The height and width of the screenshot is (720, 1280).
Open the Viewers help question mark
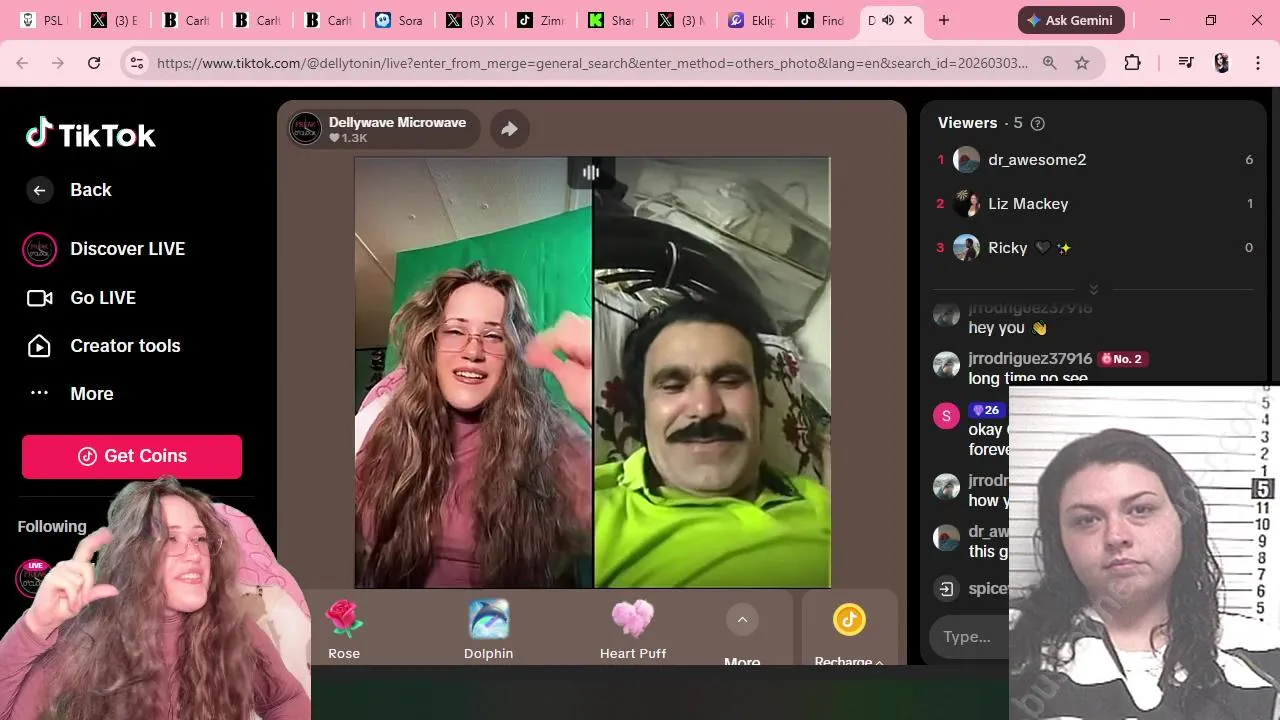click(1037, 124)
